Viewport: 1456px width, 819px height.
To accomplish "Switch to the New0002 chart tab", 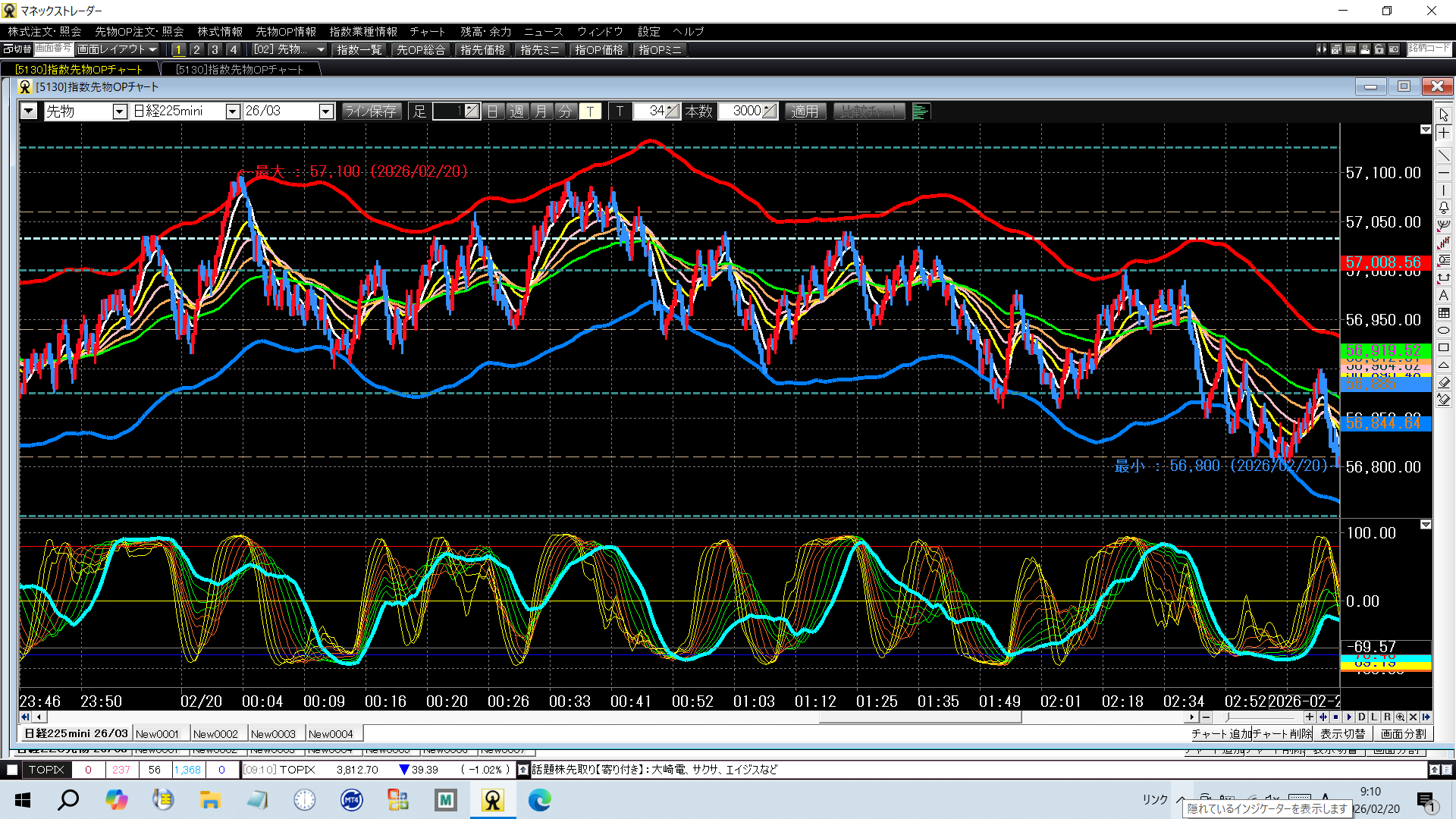I will (x=215, y=733).
